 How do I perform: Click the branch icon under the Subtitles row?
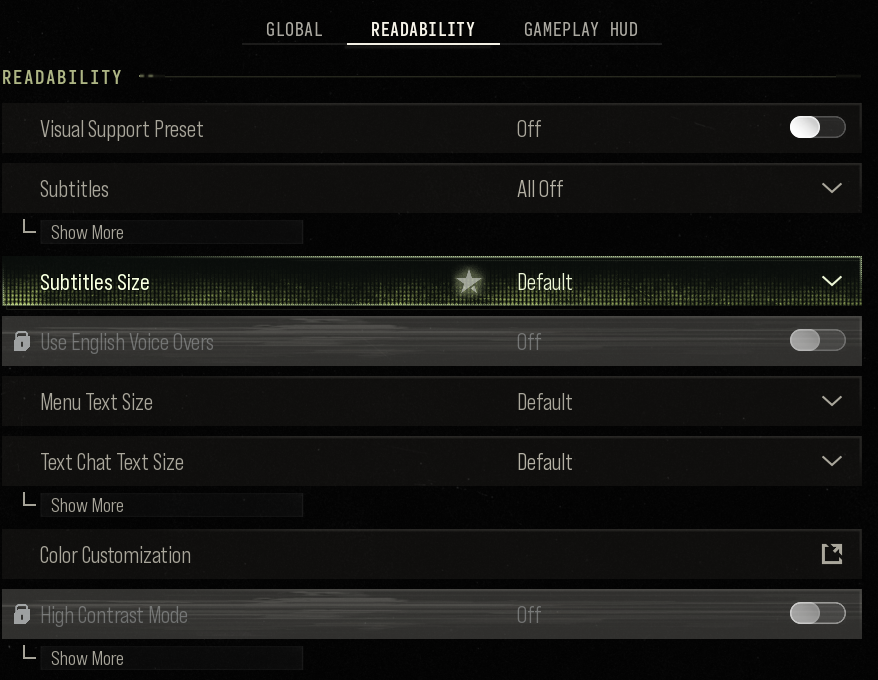coord(29,227)
